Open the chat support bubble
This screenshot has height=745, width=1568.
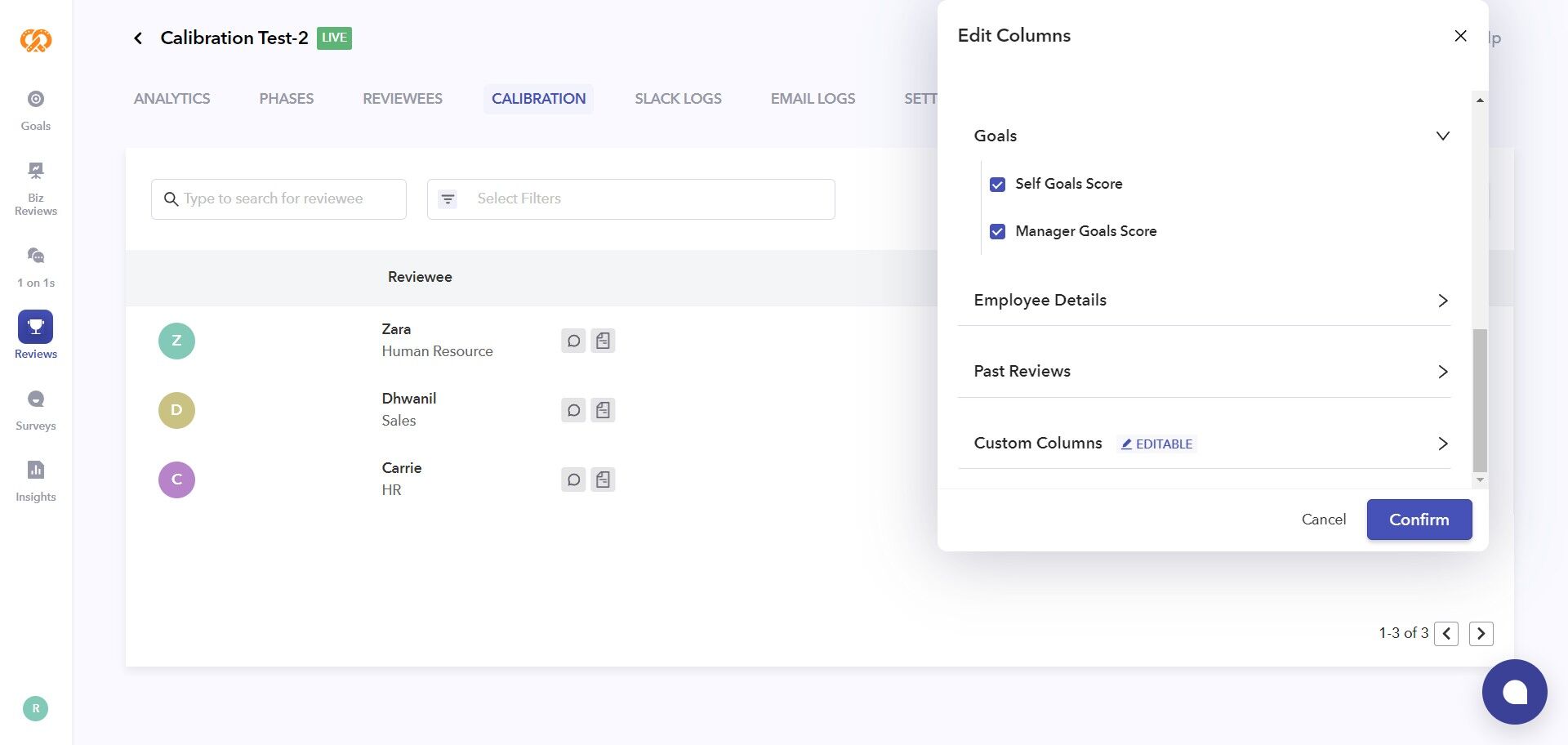1514,691
